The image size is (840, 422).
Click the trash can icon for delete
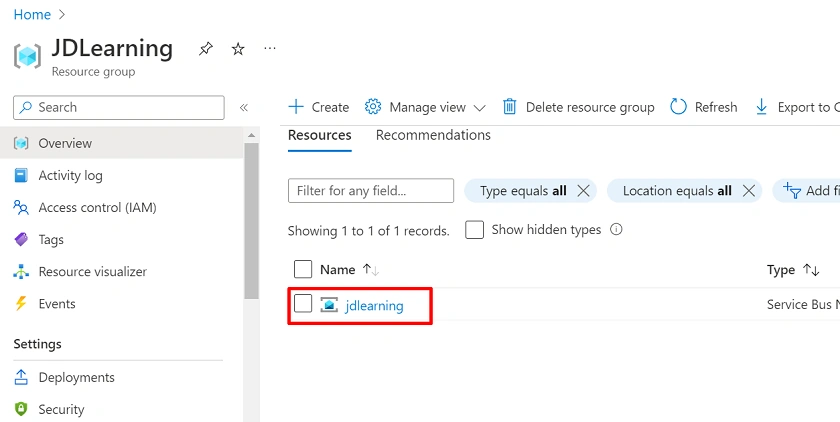point(509,107)
